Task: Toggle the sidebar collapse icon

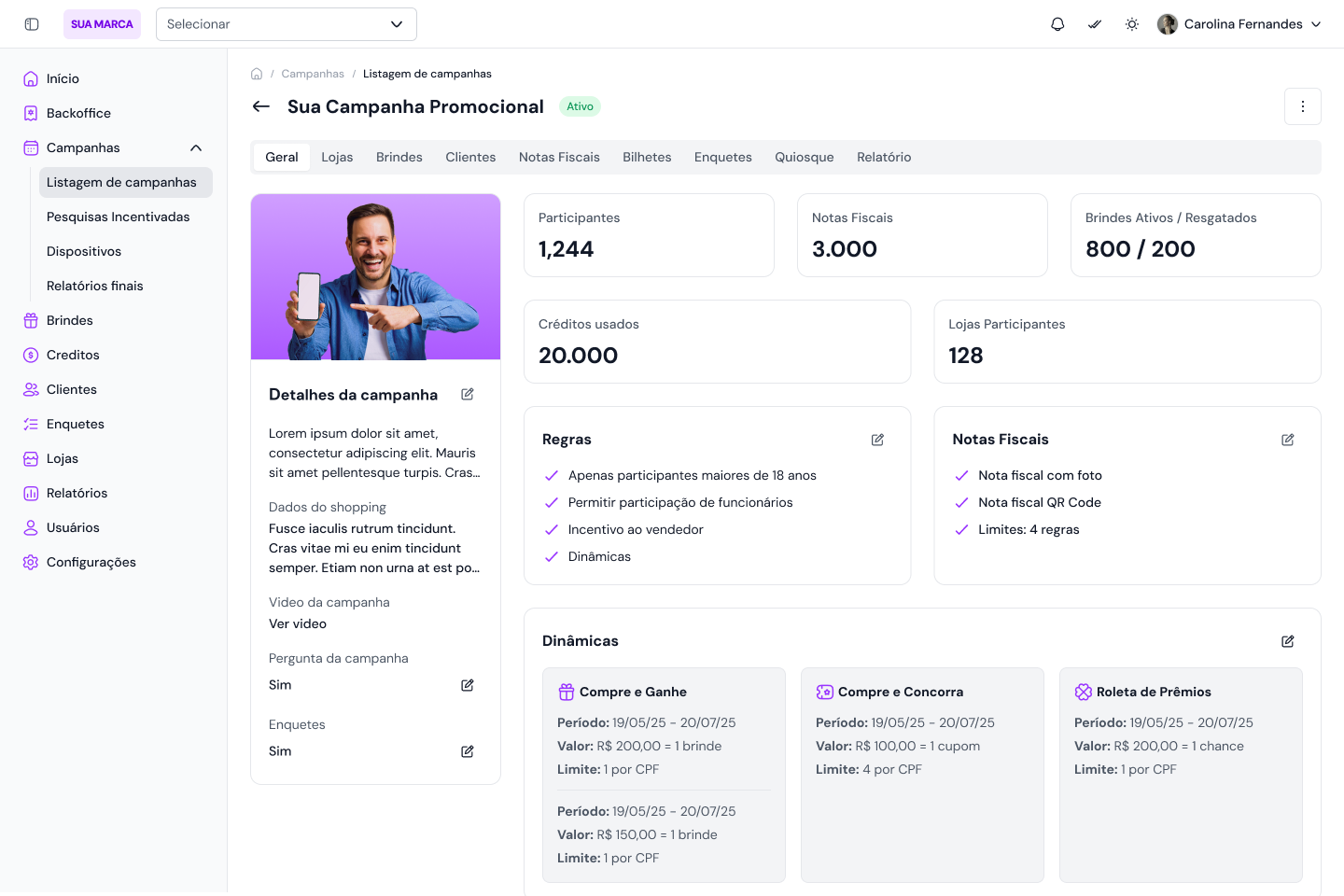Action: point(32,24)
